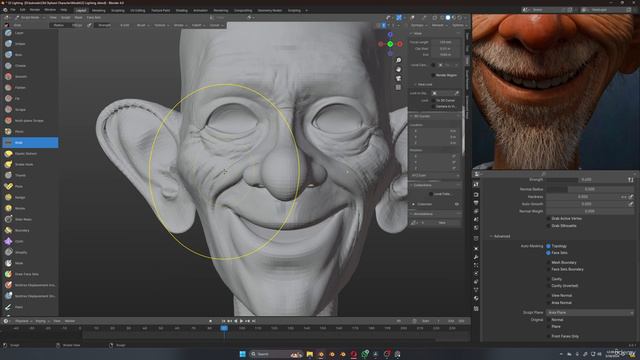Select the Cloth sculpt brush
Image resolution: width=640 pixels, height=360 pixels.
pyautogui.click(x=30, y=242)
